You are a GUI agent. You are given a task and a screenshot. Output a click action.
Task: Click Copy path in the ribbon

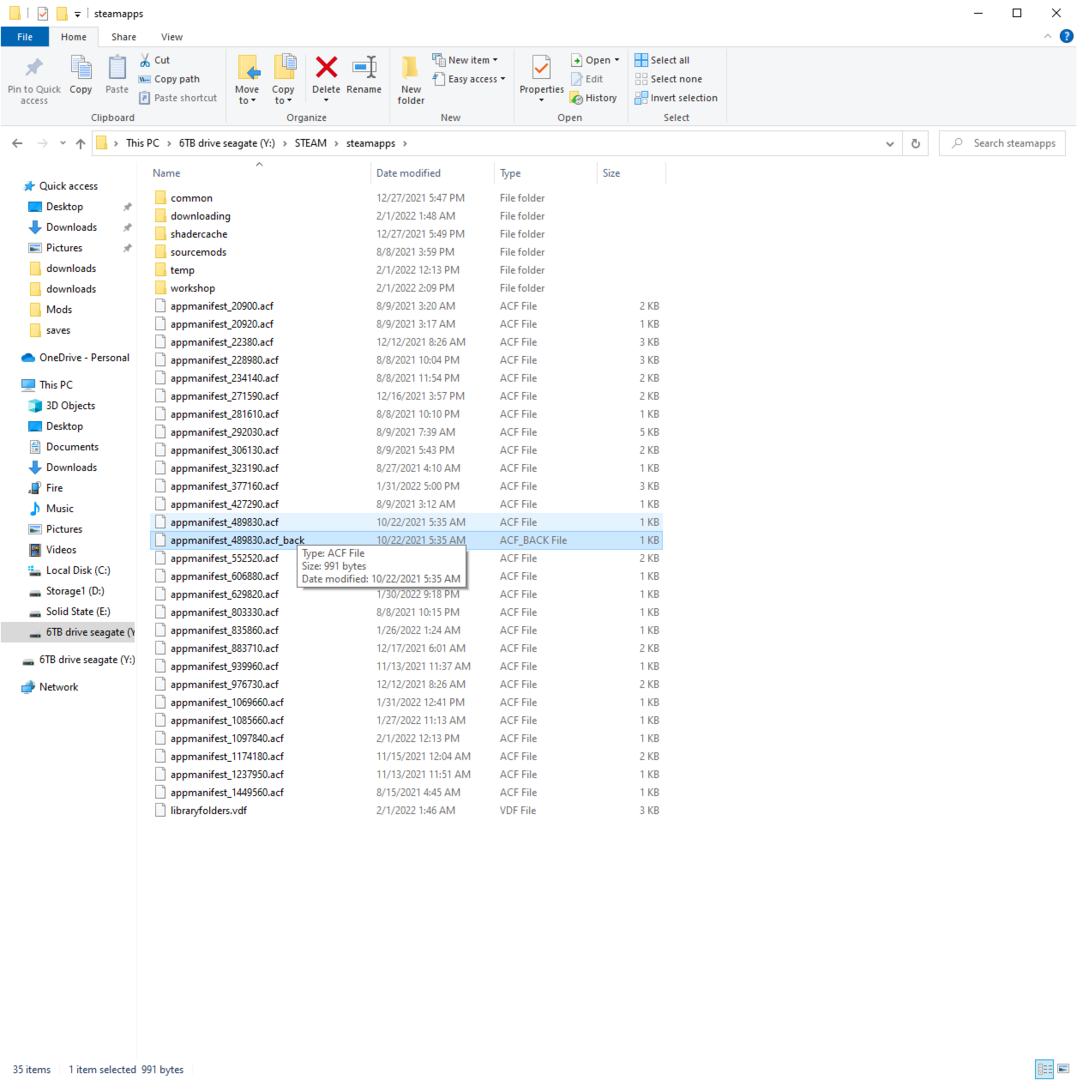coord(169,79)
